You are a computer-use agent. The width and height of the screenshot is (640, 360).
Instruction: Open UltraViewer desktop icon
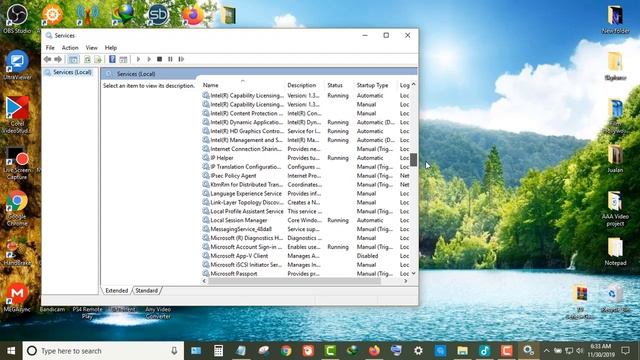pos(17,65)
